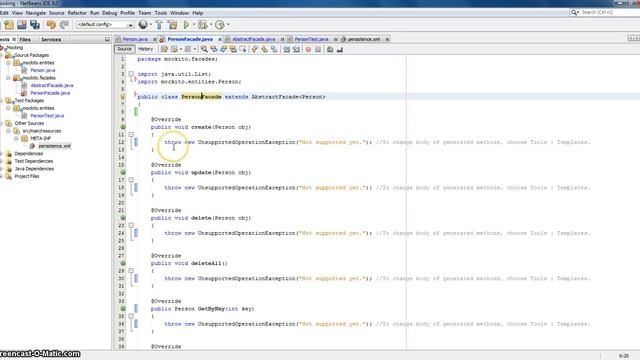The width and height of the screenshot is (640, 360).
Task: Run the project with the green play icon
Action: [187, 25]
